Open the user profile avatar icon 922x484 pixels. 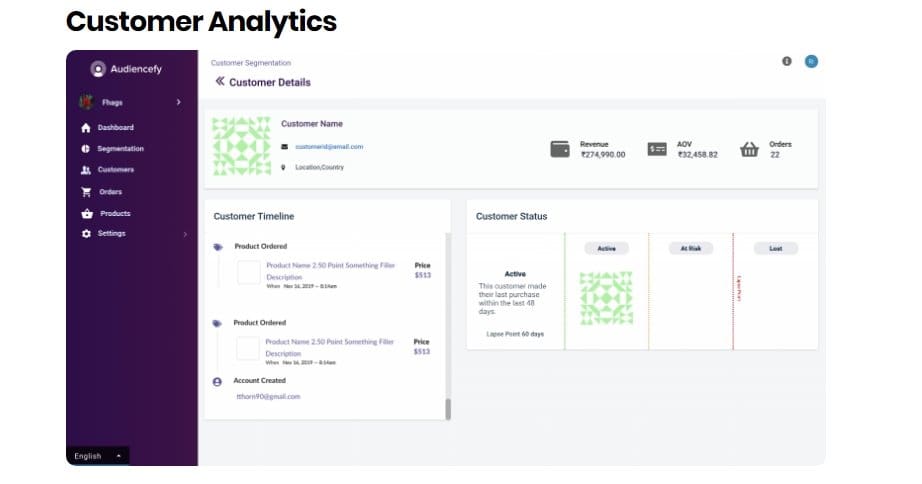(811, 61)
